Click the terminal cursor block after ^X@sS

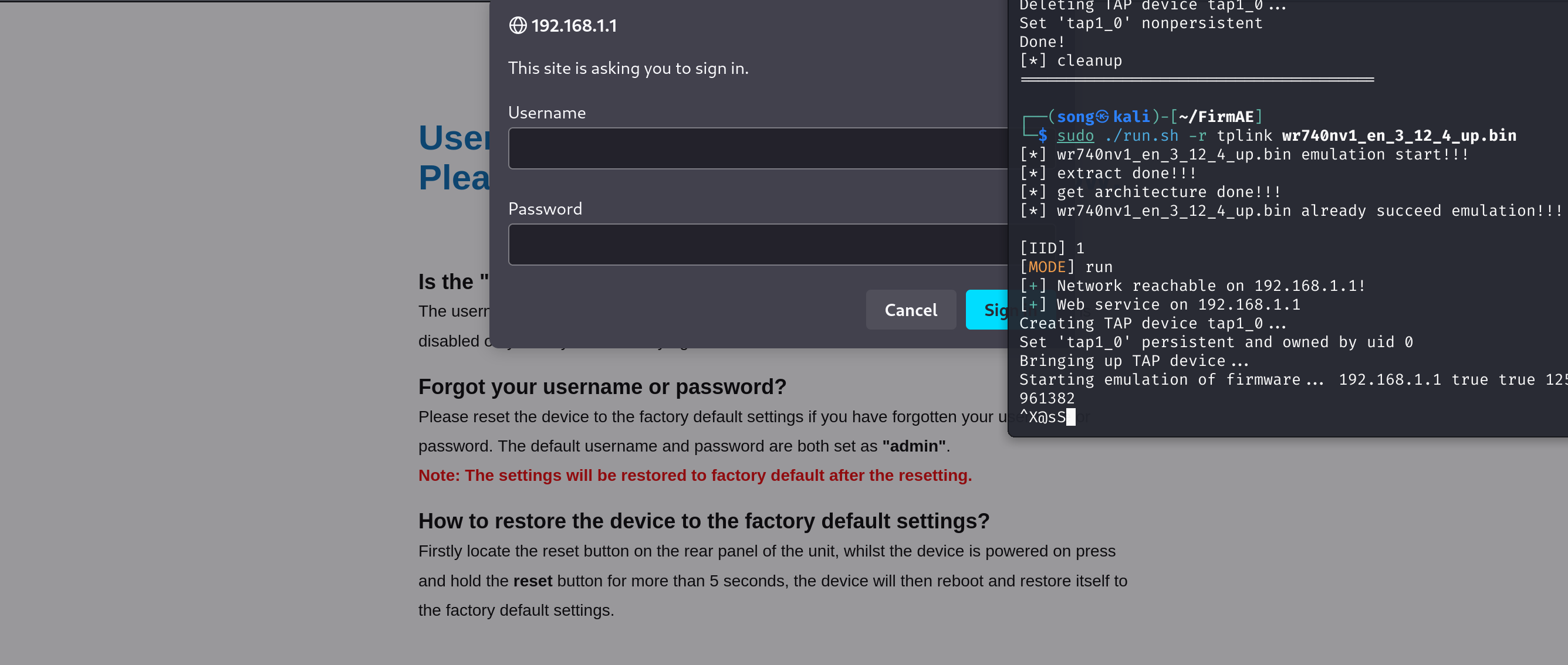[1071, 418]
